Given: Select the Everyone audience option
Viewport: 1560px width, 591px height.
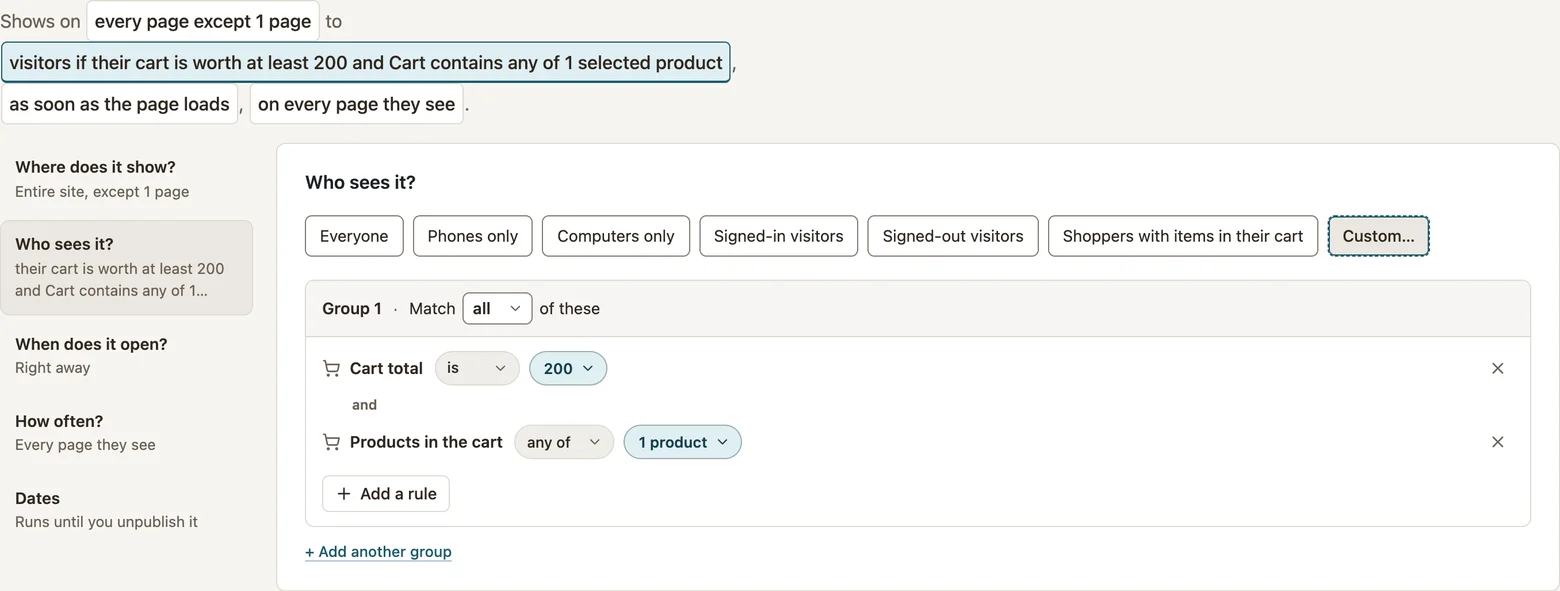Looking at the screenshot, I should click(354, 236).
